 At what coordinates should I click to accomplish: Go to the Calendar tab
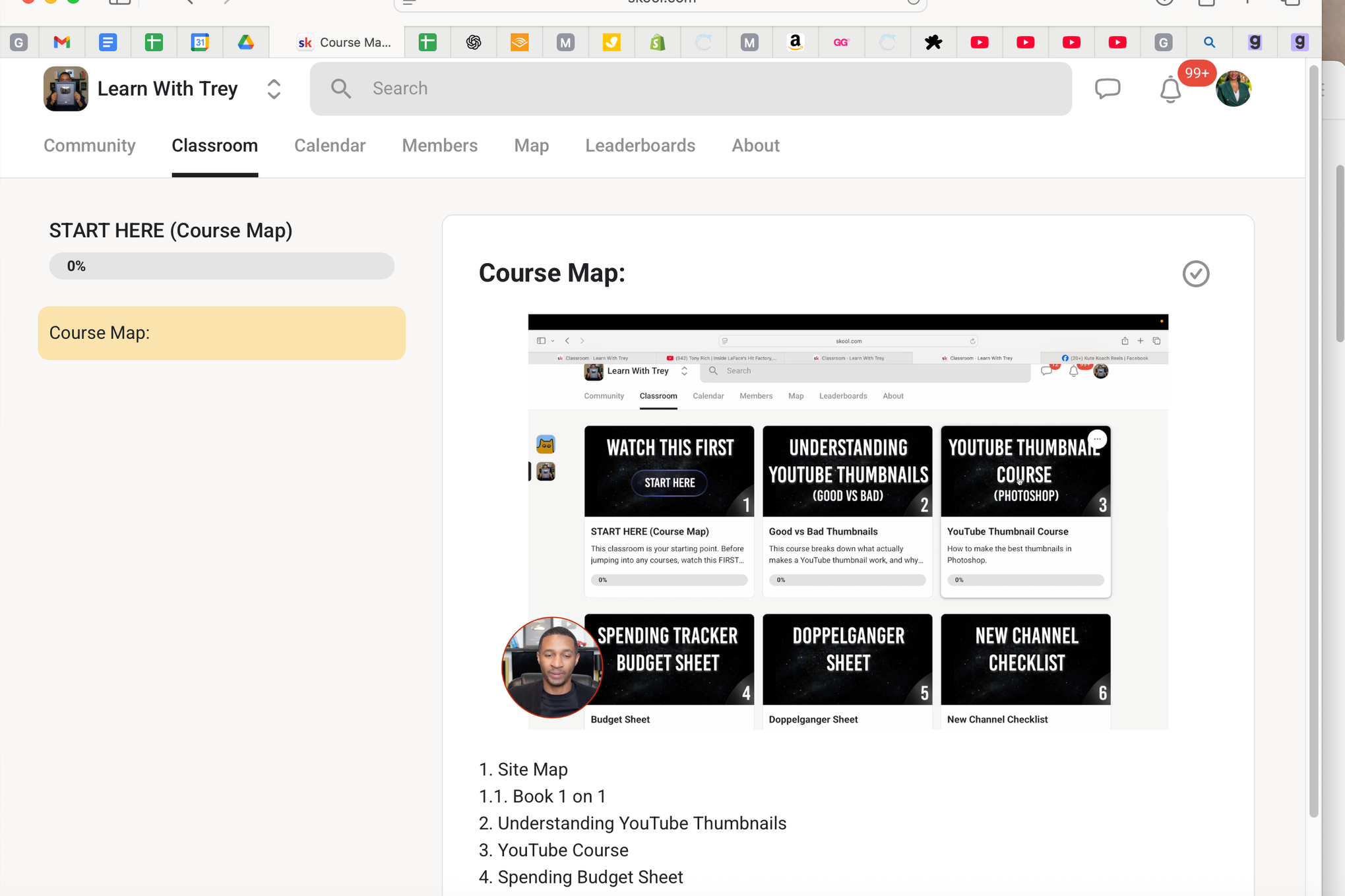click(x=329, y=145)
